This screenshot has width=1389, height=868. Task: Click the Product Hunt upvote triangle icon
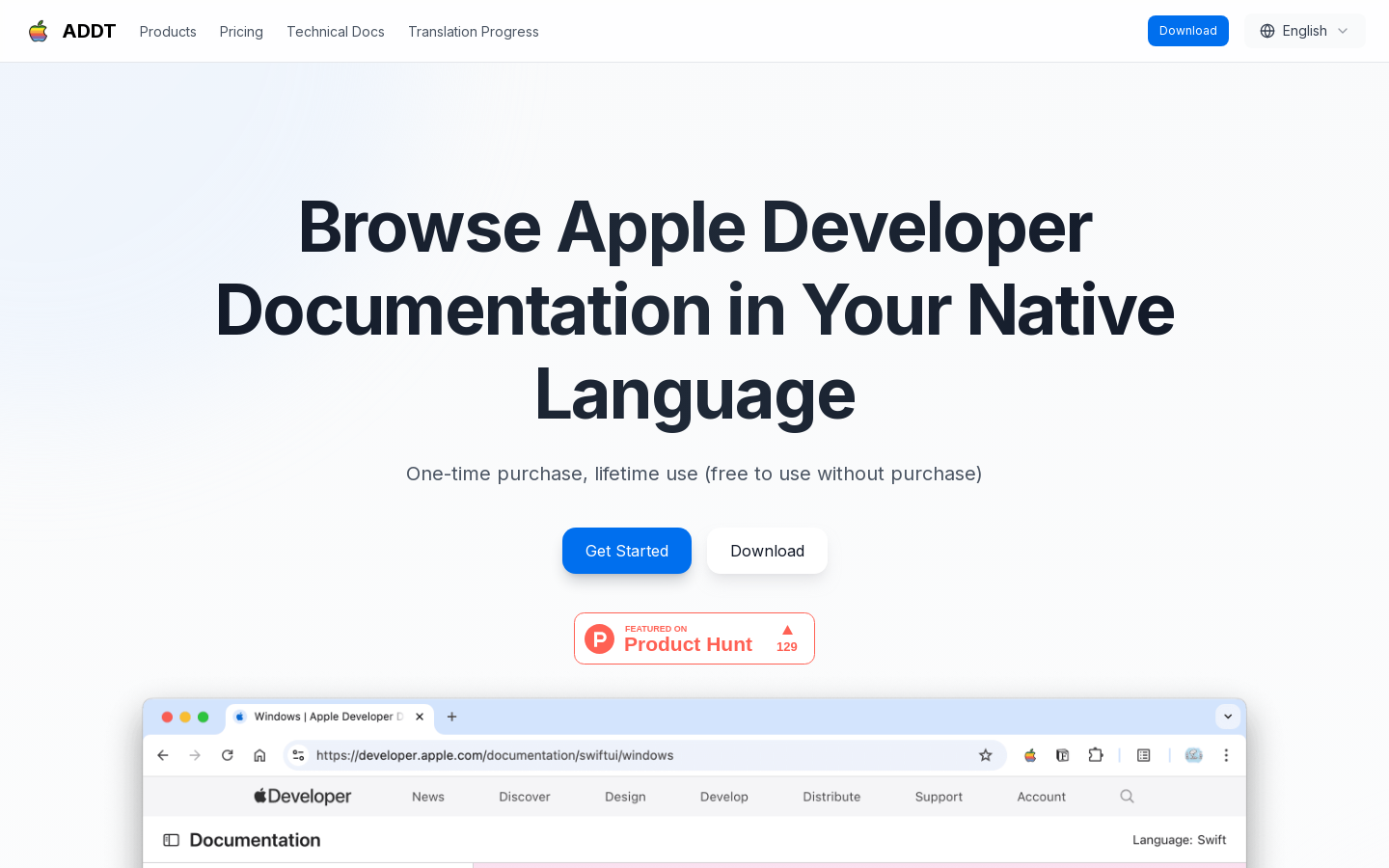click(x=787, y=630)
